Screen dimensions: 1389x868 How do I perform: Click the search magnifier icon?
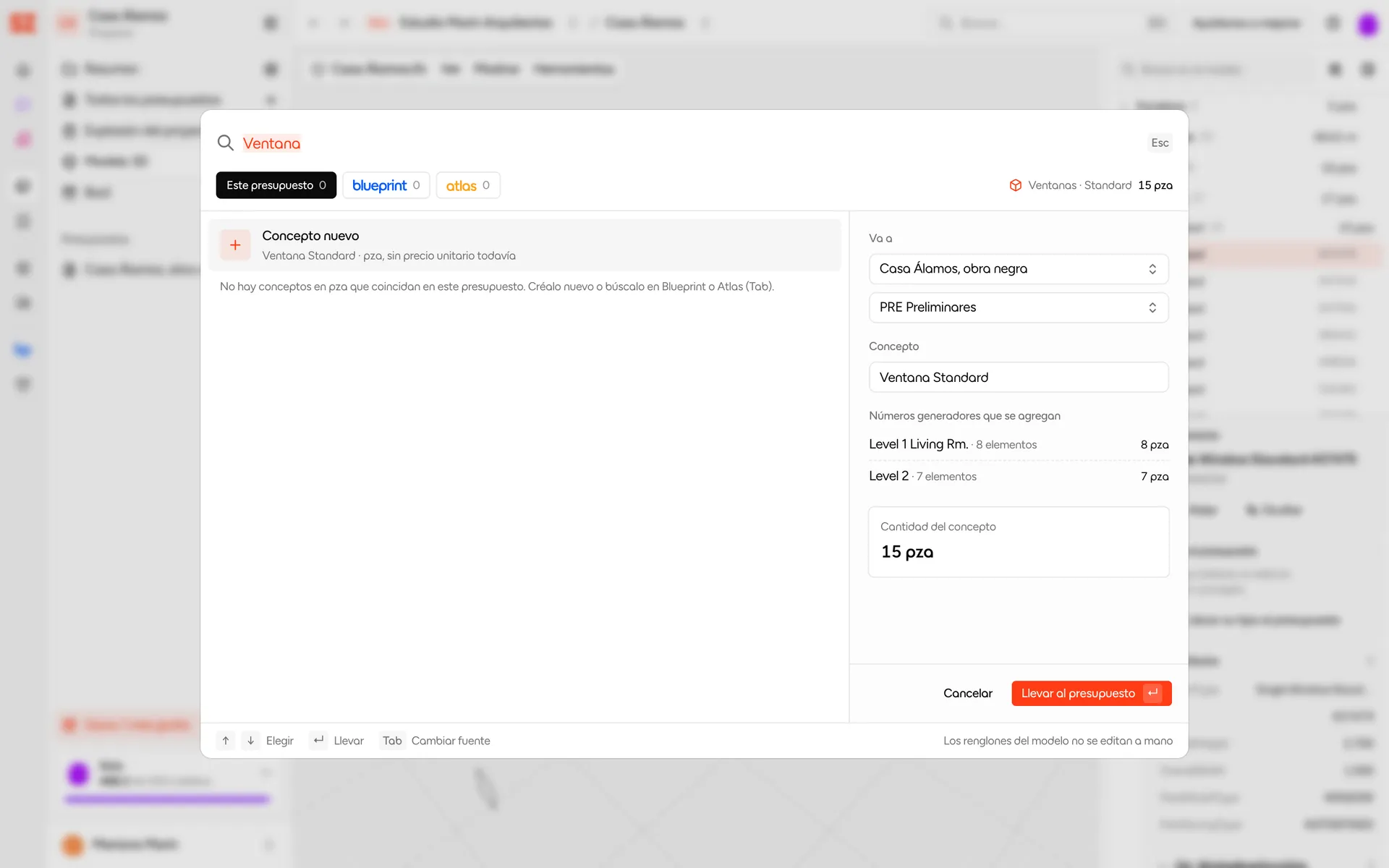pyautogui.click(x=226, y=143)
